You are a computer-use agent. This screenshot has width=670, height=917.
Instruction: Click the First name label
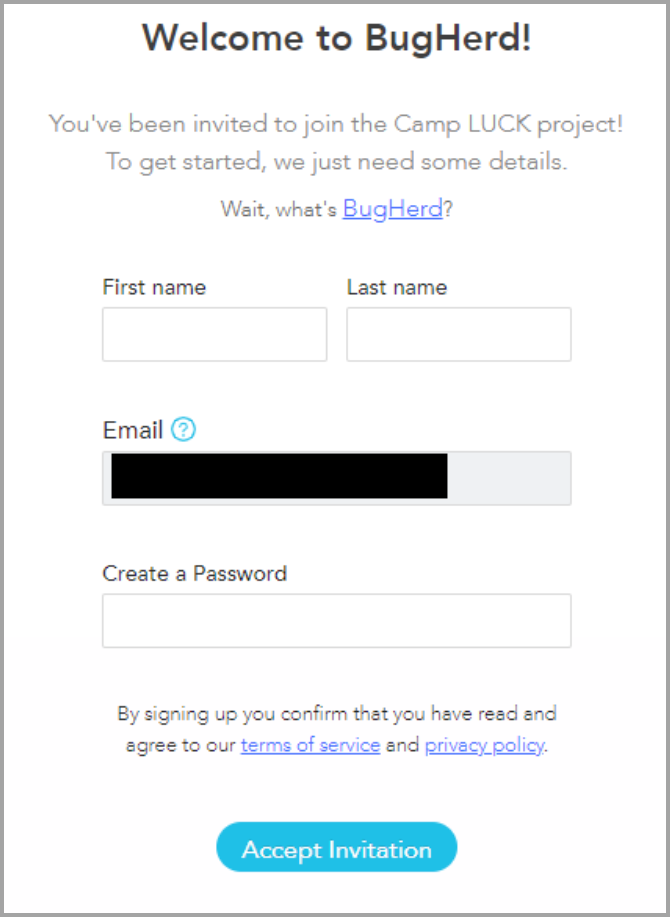pos(154,288)
